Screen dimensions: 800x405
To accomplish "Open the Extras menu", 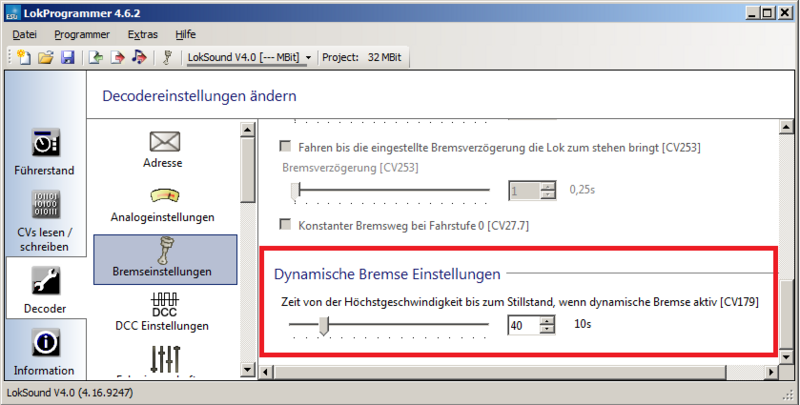I will 142,34.
